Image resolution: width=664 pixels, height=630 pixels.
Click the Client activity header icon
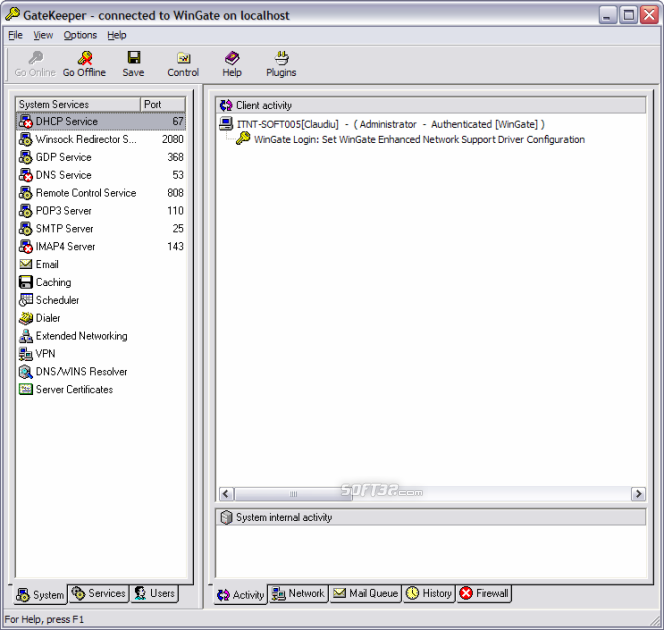[x=226, y=105]
